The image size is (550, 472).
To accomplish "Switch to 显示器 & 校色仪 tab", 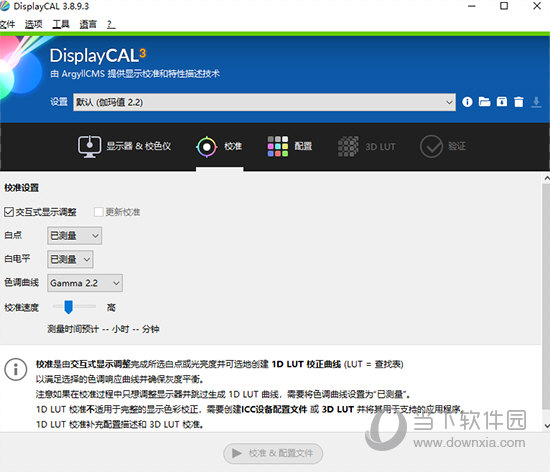I will coord(124,146).
